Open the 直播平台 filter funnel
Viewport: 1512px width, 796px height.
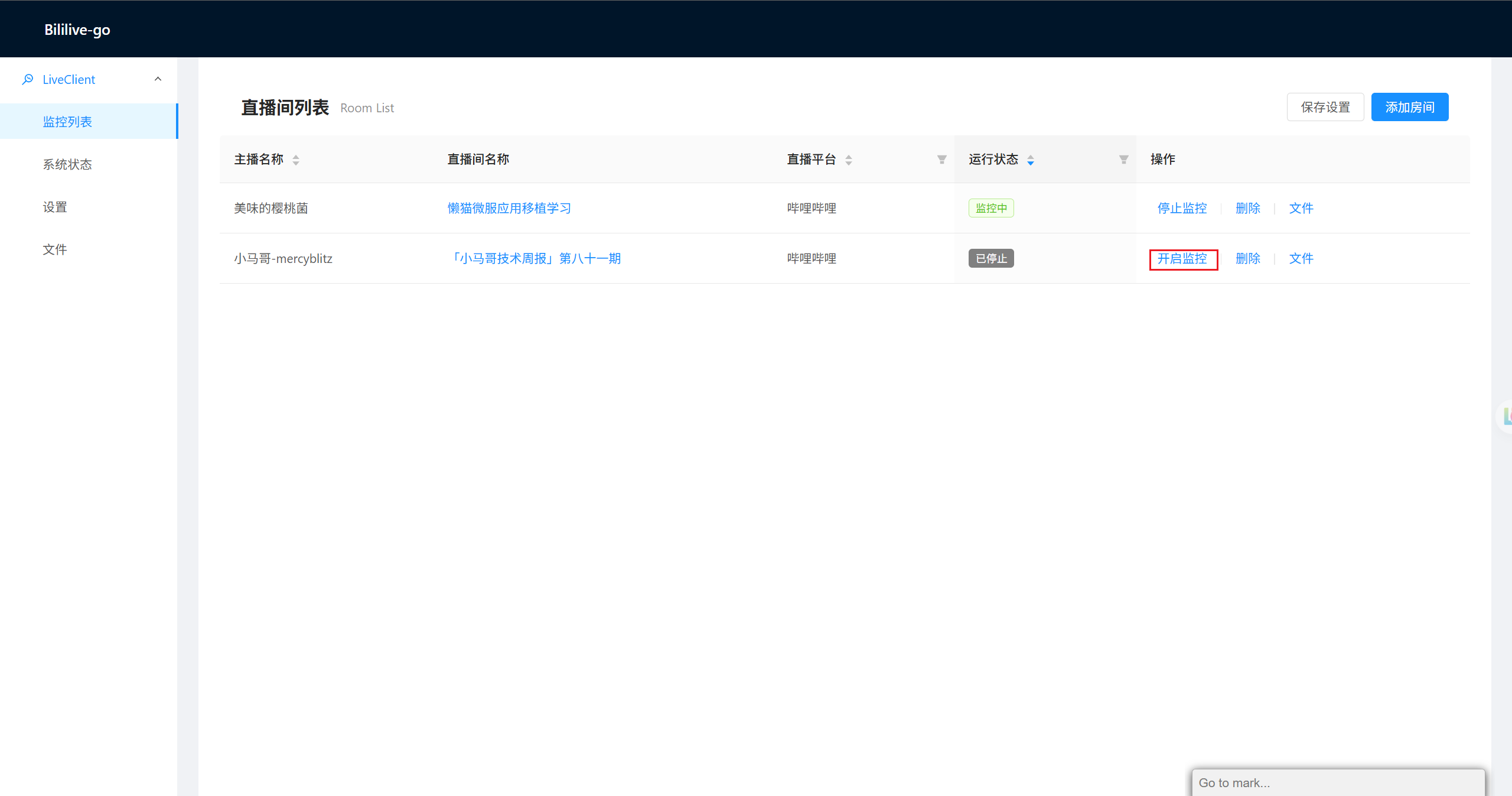(x=942, y=160)
